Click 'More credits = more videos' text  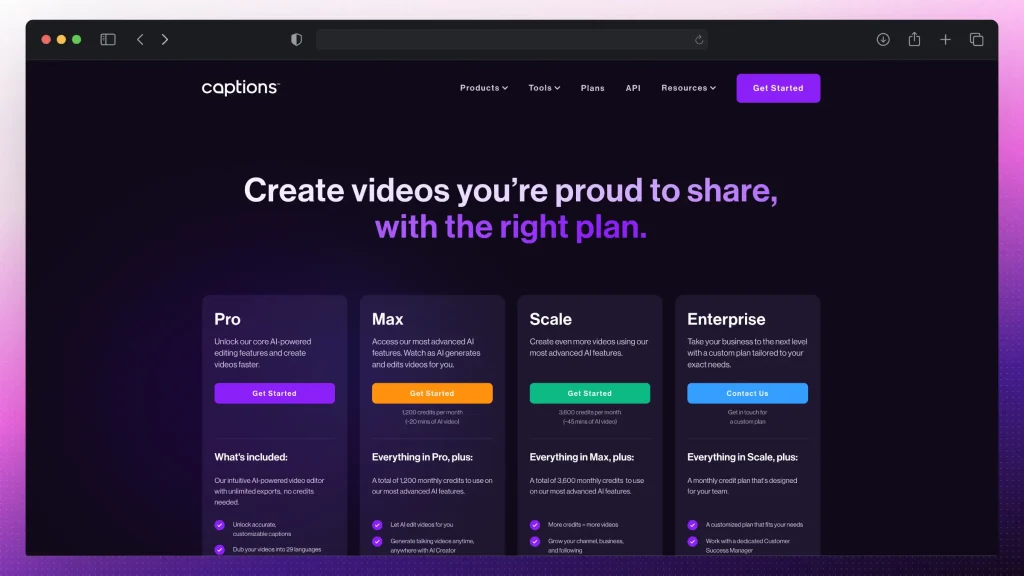(583, 524)
